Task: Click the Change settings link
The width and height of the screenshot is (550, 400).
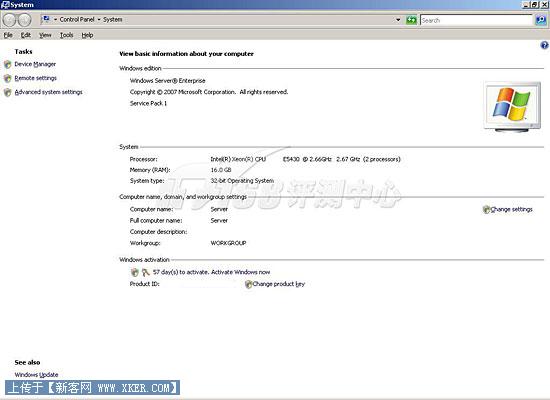Action: coord(511,209)
